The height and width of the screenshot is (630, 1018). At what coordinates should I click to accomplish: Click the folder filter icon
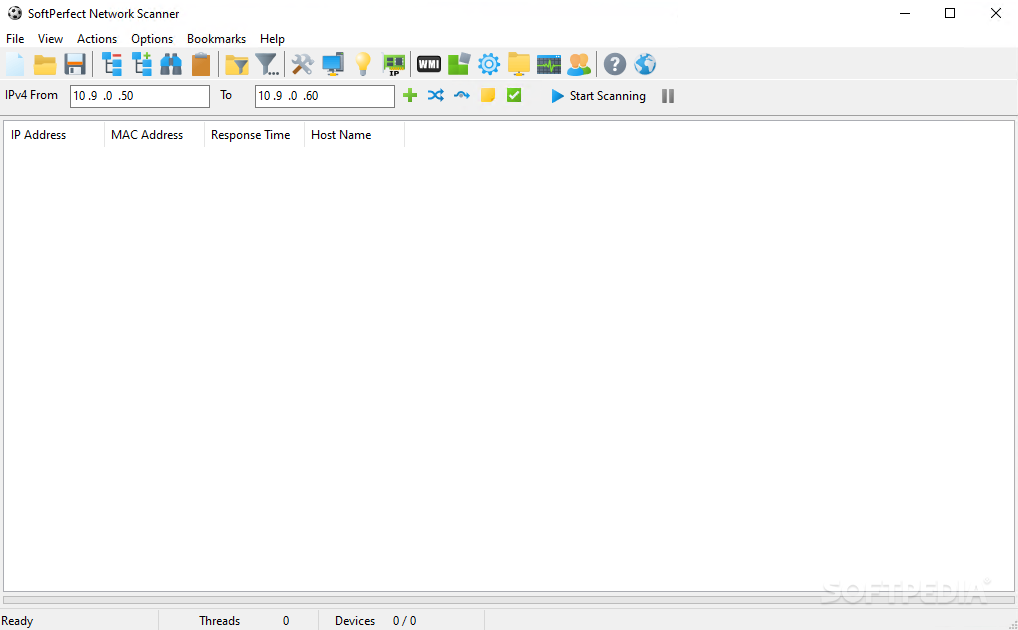point(237,64)
